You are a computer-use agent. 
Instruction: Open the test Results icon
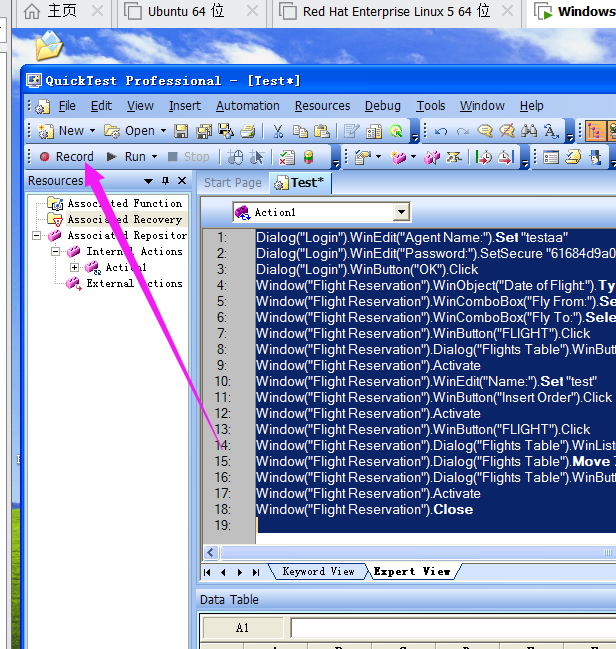287,157
